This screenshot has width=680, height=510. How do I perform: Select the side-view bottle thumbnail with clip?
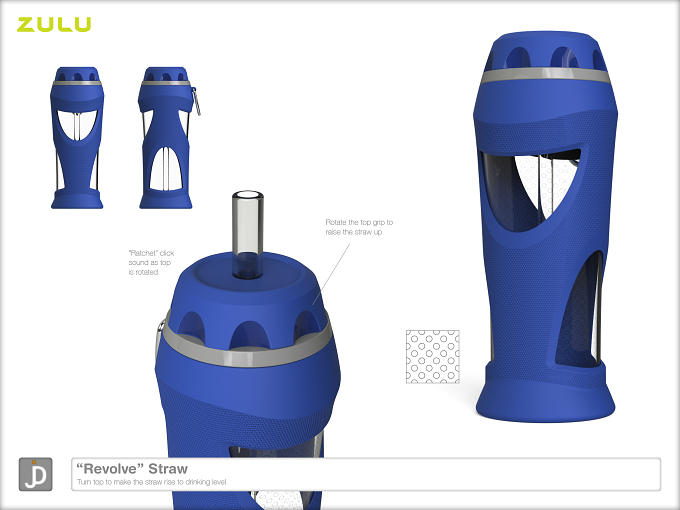point(168,138)
